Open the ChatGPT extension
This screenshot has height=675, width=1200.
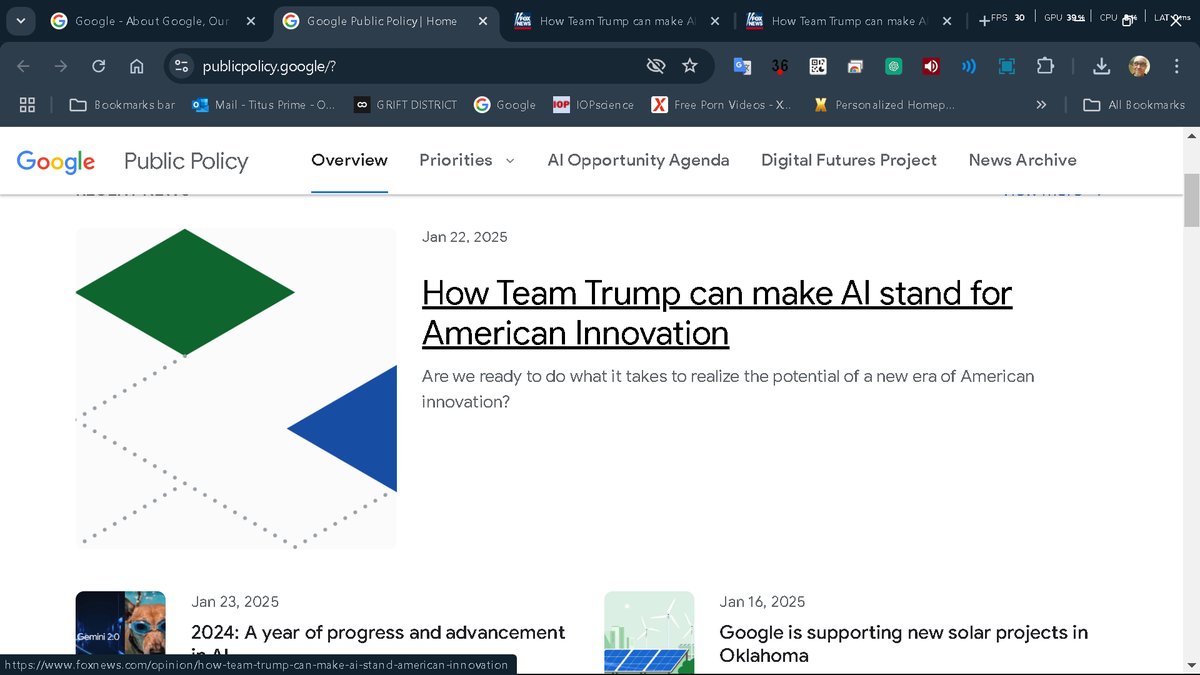(893, 66)
